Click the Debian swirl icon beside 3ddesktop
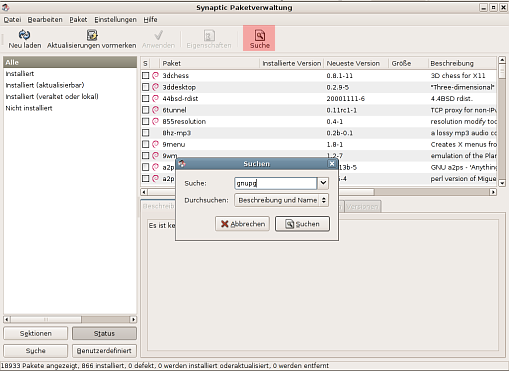The height and width of the screenshot is (371, 509). tap(155, 87)
